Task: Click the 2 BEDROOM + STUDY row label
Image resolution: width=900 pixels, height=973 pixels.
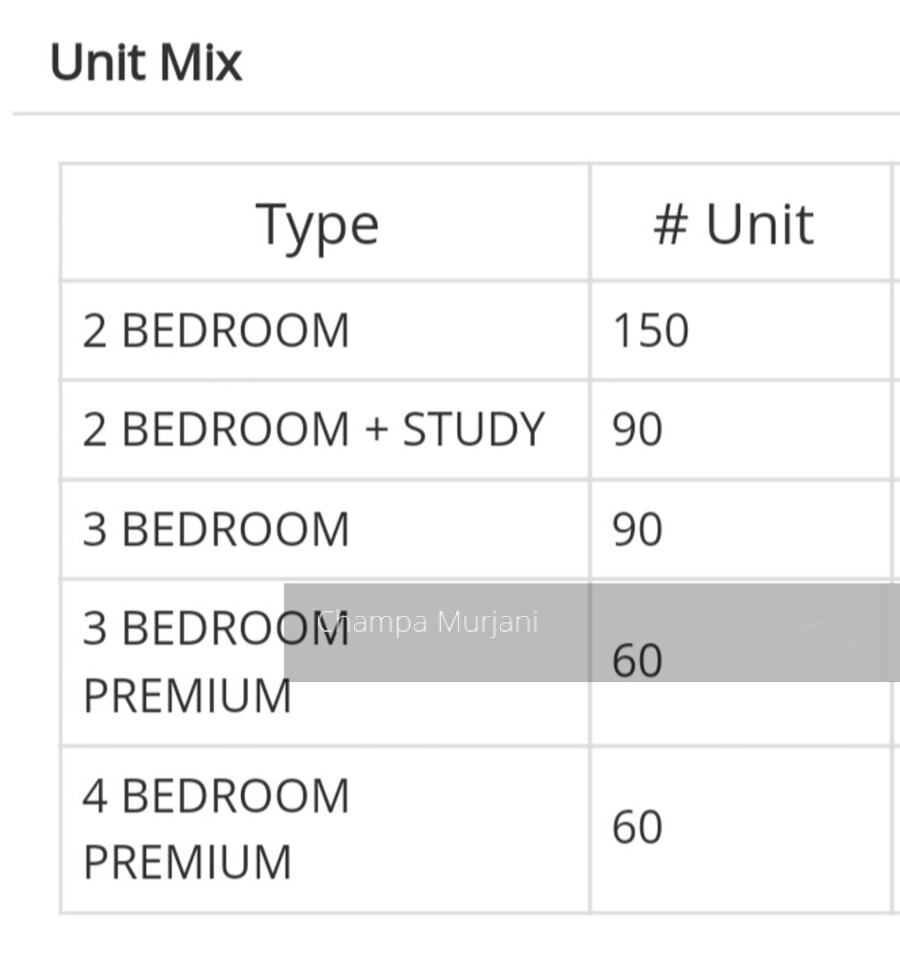Action: 313,430
